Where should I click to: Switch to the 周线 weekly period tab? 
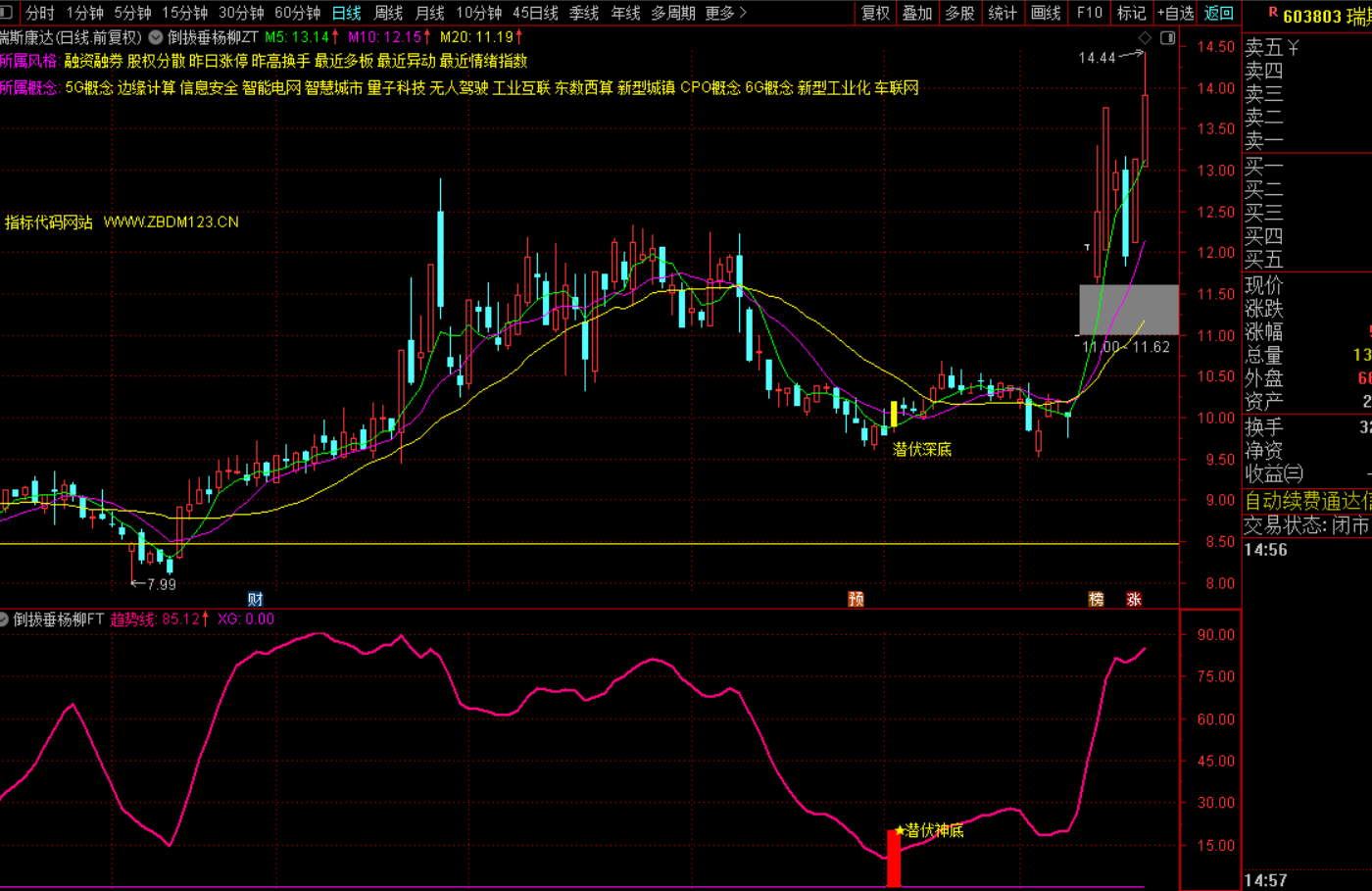[388, 13]
